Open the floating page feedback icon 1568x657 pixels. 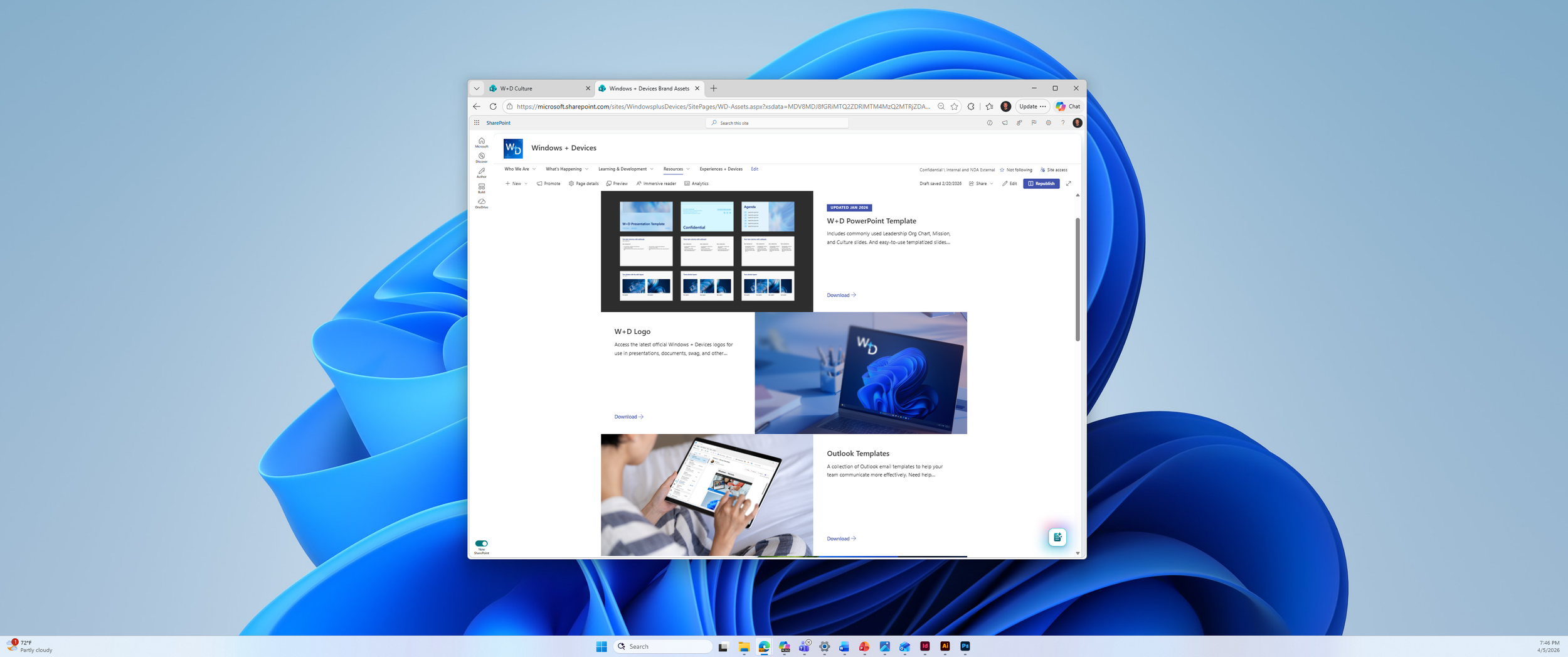point(1057,537)
